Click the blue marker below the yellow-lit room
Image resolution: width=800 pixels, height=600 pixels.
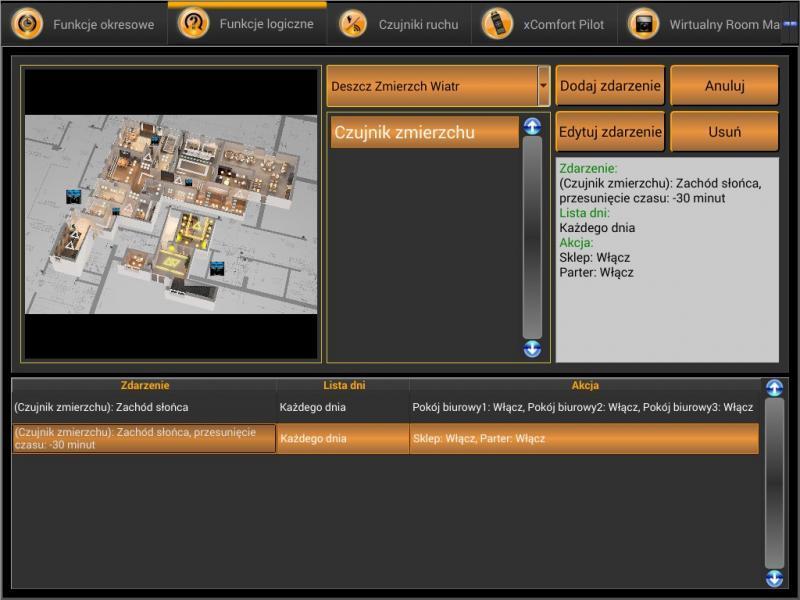click(x=217, y=268)
